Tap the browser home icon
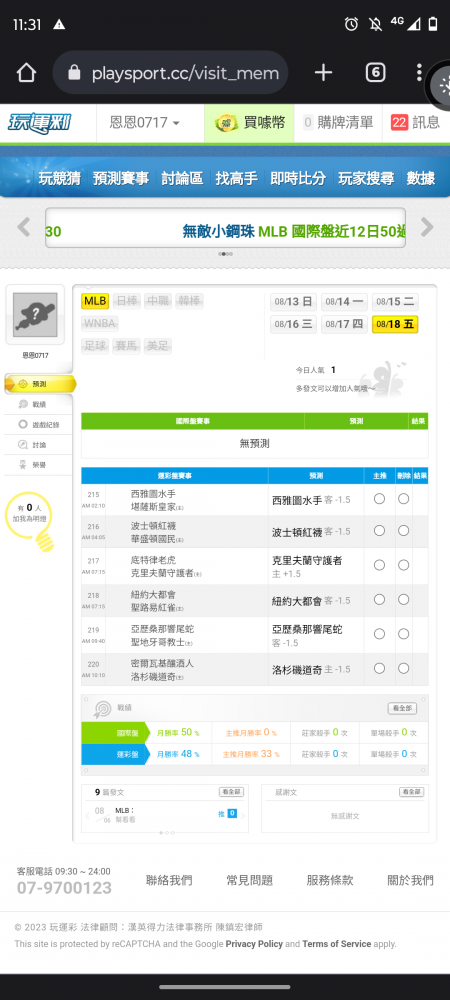Screen dimensions: 450x1000 point(26,73)
